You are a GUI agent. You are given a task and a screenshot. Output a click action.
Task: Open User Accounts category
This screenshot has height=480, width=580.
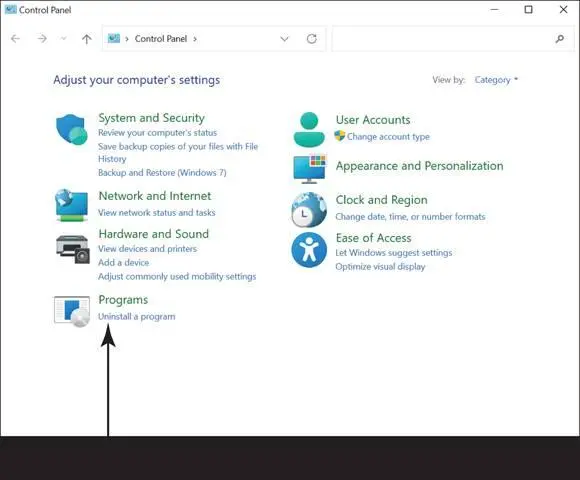[373, 120]
